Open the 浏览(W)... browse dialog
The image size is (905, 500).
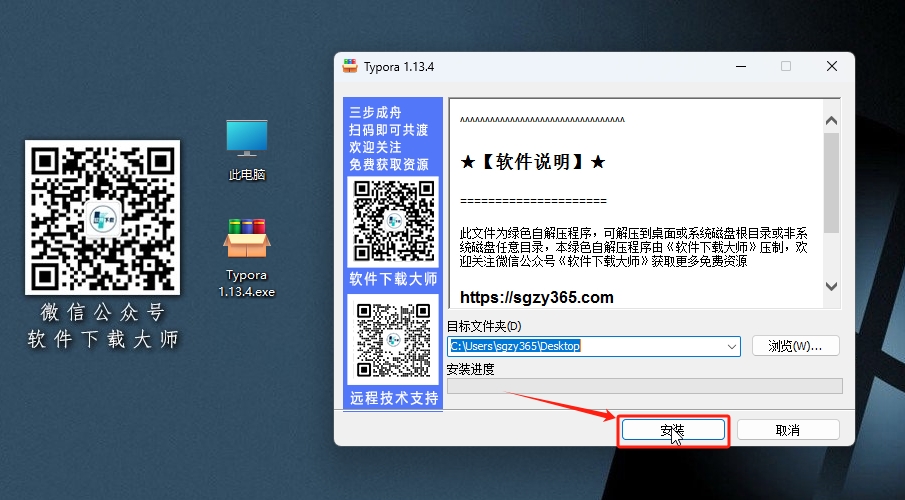[795, 346]
